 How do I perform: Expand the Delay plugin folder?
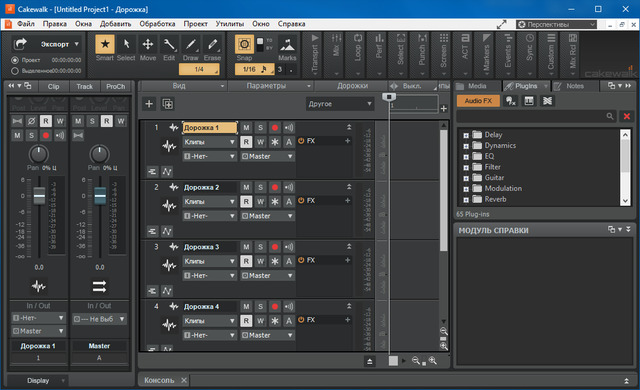coord(466,135)
